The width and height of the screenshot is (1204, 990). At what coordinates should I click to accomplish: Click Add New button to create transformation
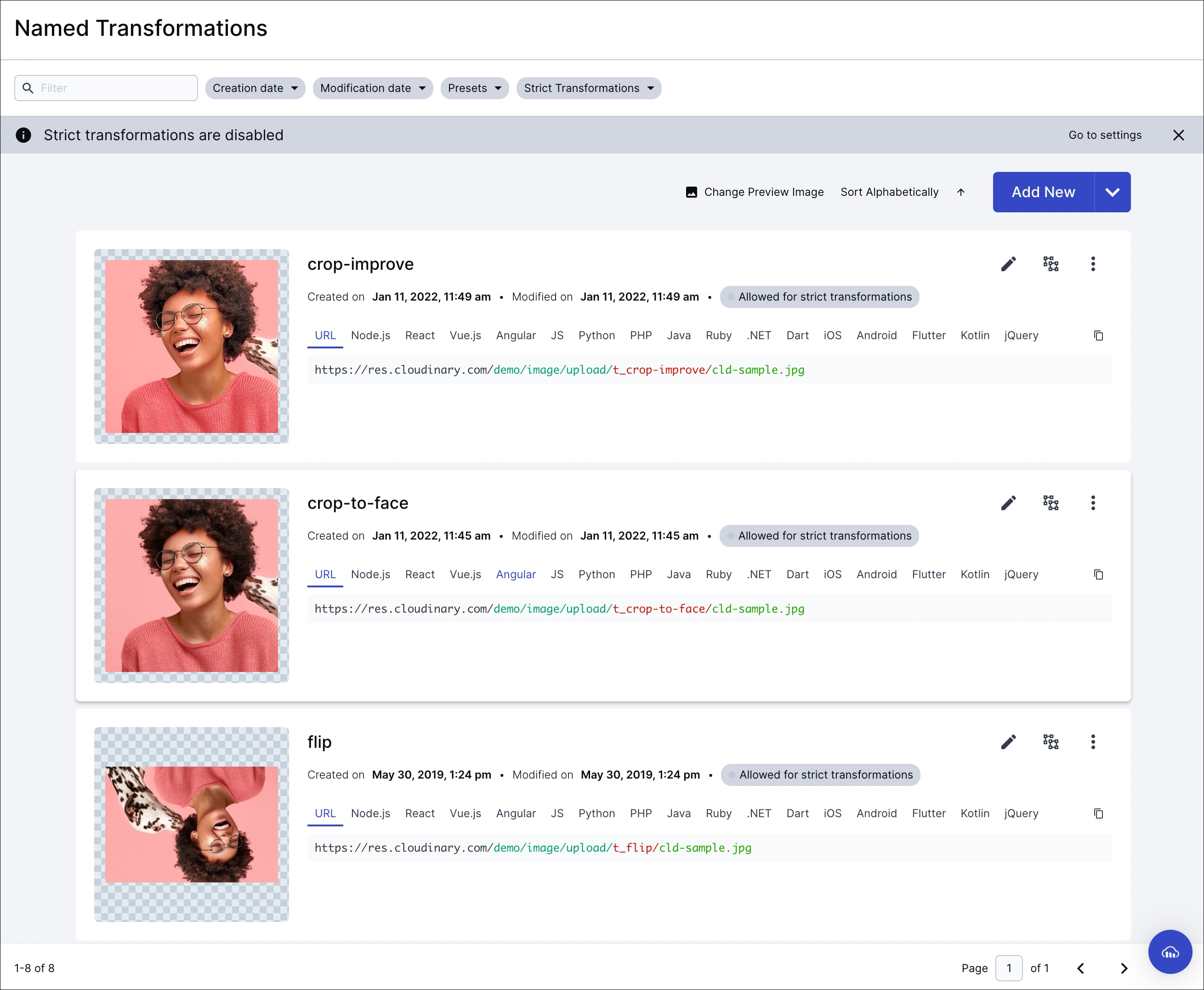click(1043, 192)
